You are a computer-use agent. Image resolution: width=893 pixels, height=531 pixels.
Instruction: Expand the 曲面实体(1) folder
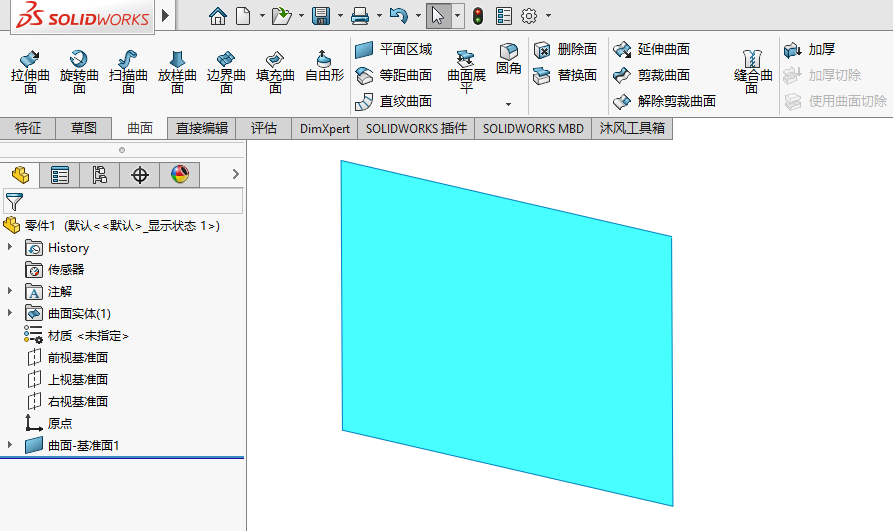tap(11, 313)
